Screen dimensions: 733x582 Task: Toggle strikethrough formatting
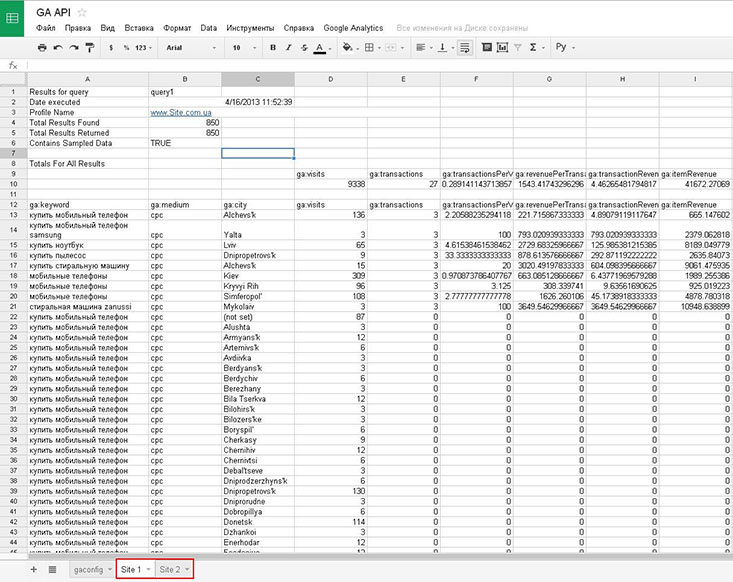304,48
